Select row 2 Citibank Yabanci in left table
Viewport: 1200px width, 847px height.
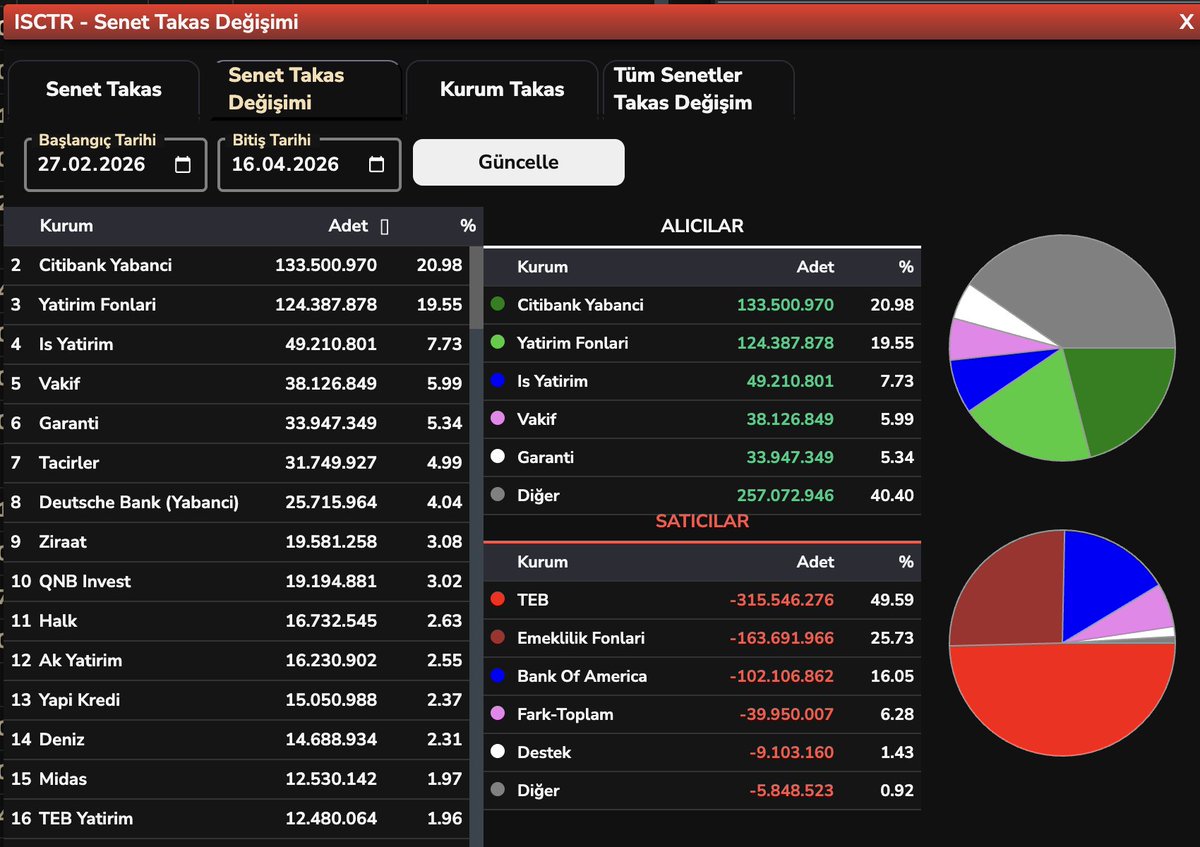tap(237, 265)
